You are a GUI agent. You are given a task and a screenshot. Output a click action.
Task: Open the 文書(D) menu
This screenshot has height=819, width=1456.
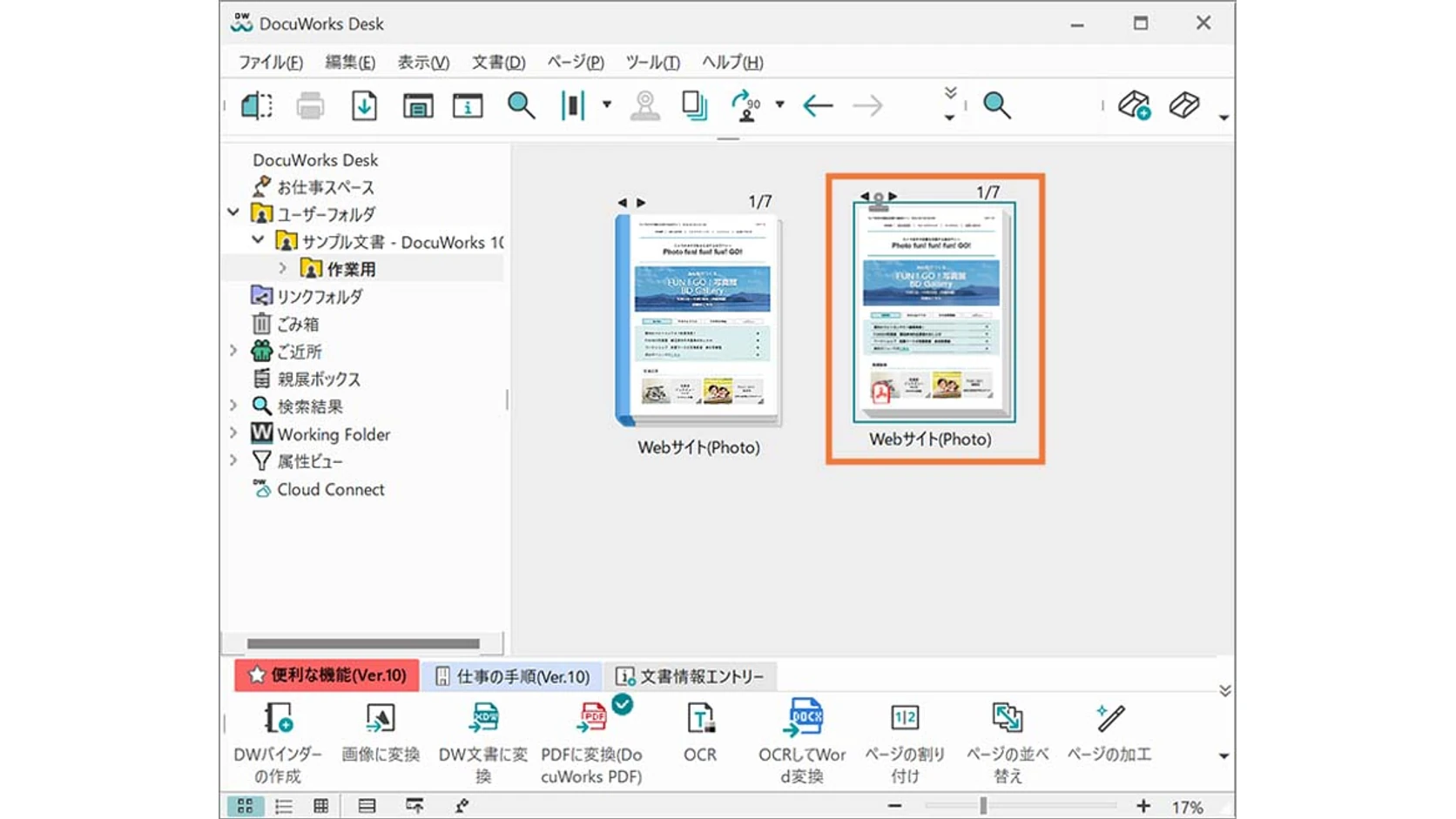click(x=499, y=62)
